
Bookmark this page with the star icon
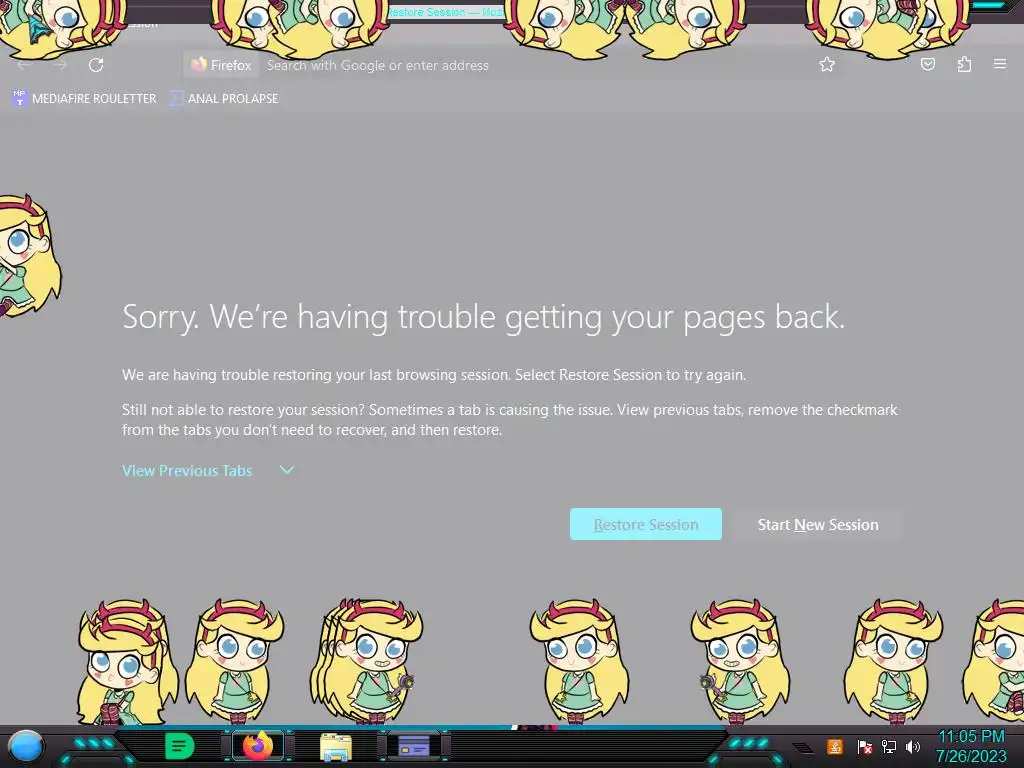827,65
